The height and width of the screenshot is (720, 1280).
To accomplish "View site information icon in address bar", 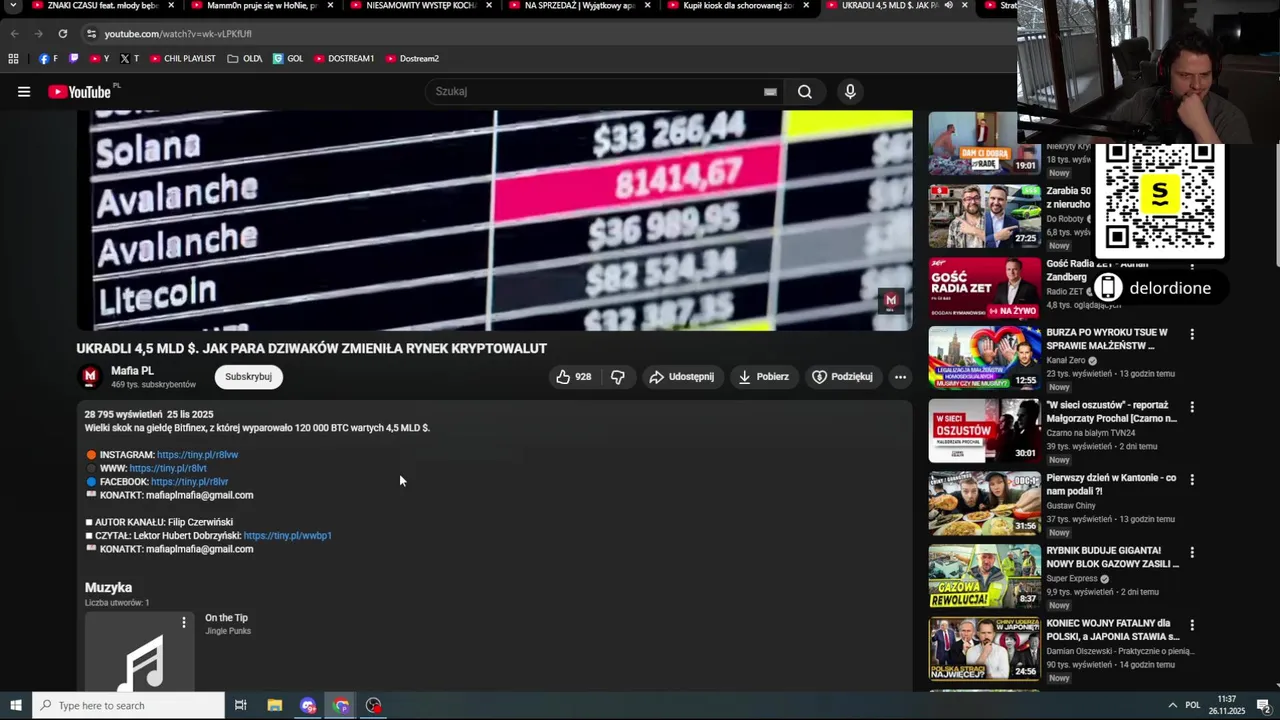I will pos(91,34).
